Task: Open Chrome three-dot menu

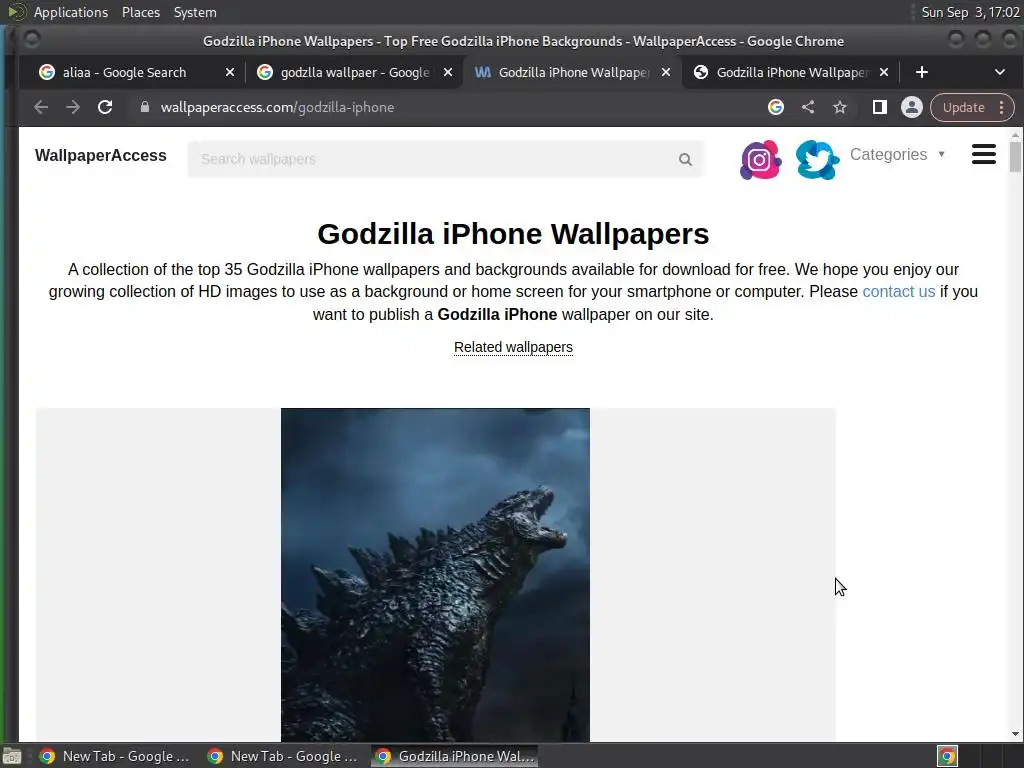Action: click(x=1002, y=107)
